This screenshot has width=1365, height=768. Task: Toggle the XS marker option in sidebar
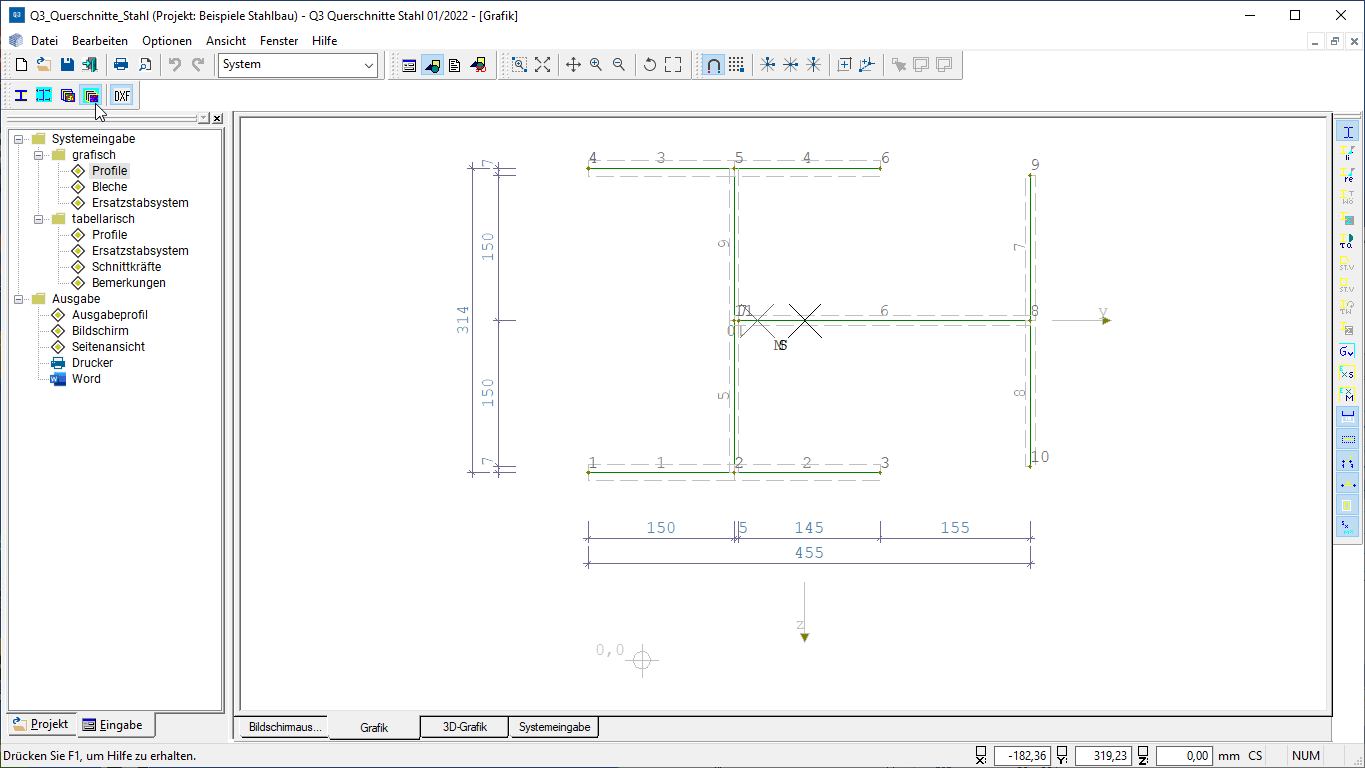[x=1347, y=374]
